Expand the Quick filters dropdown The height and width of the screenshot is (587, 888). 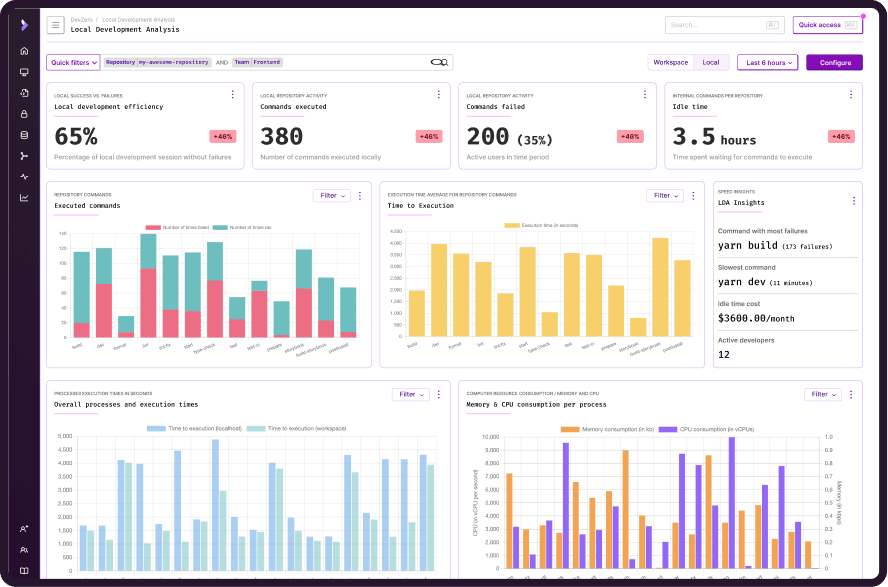click(x=73, y=62)
